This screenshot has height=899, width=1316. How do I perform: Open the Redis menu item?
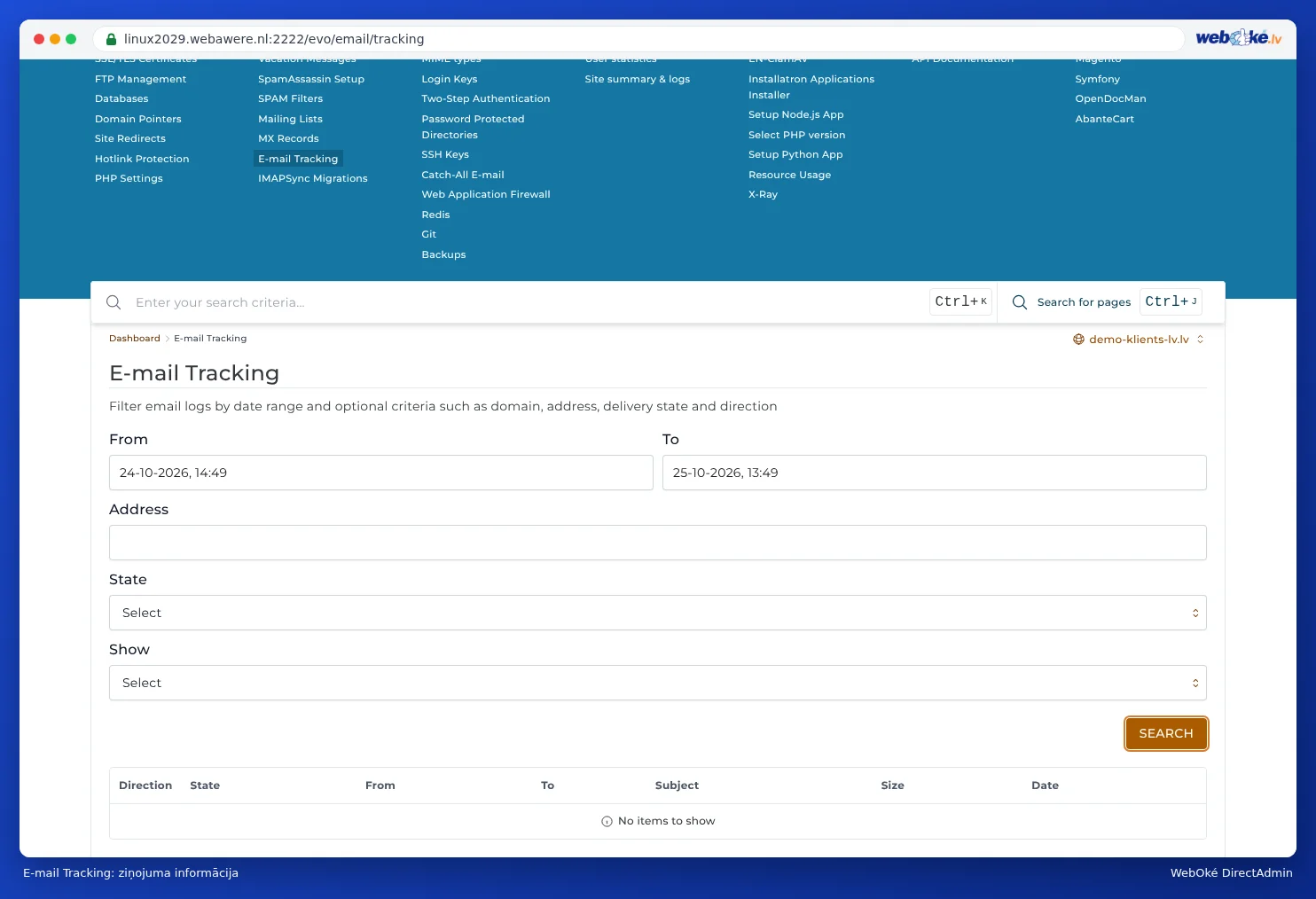435,215
